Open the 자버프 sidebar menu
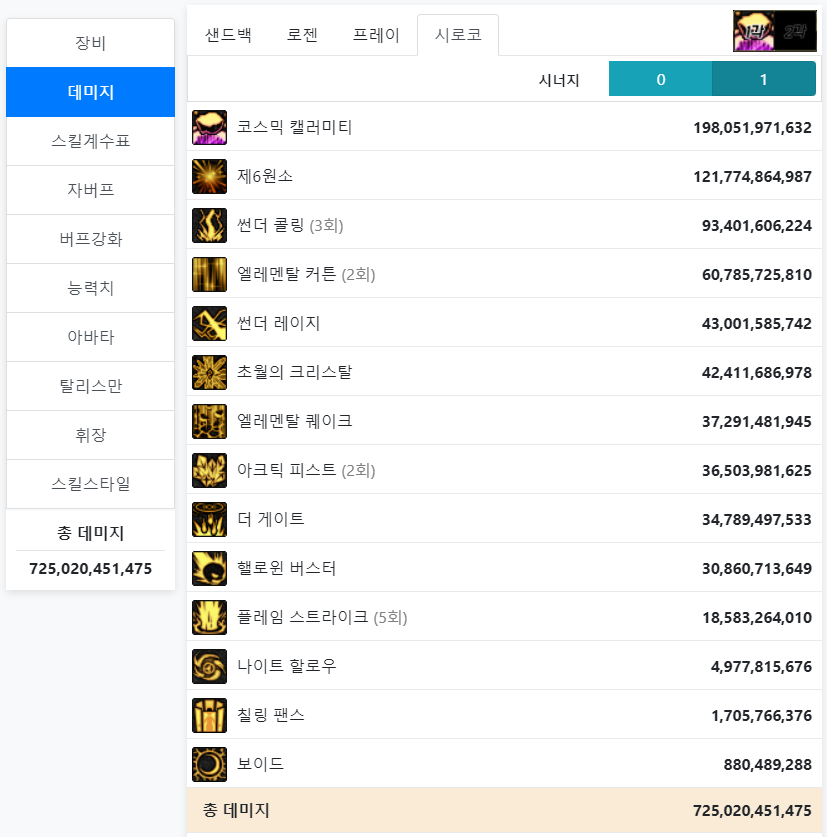The width and height of the screenshot is (827, 837). (x=90, y=190)
